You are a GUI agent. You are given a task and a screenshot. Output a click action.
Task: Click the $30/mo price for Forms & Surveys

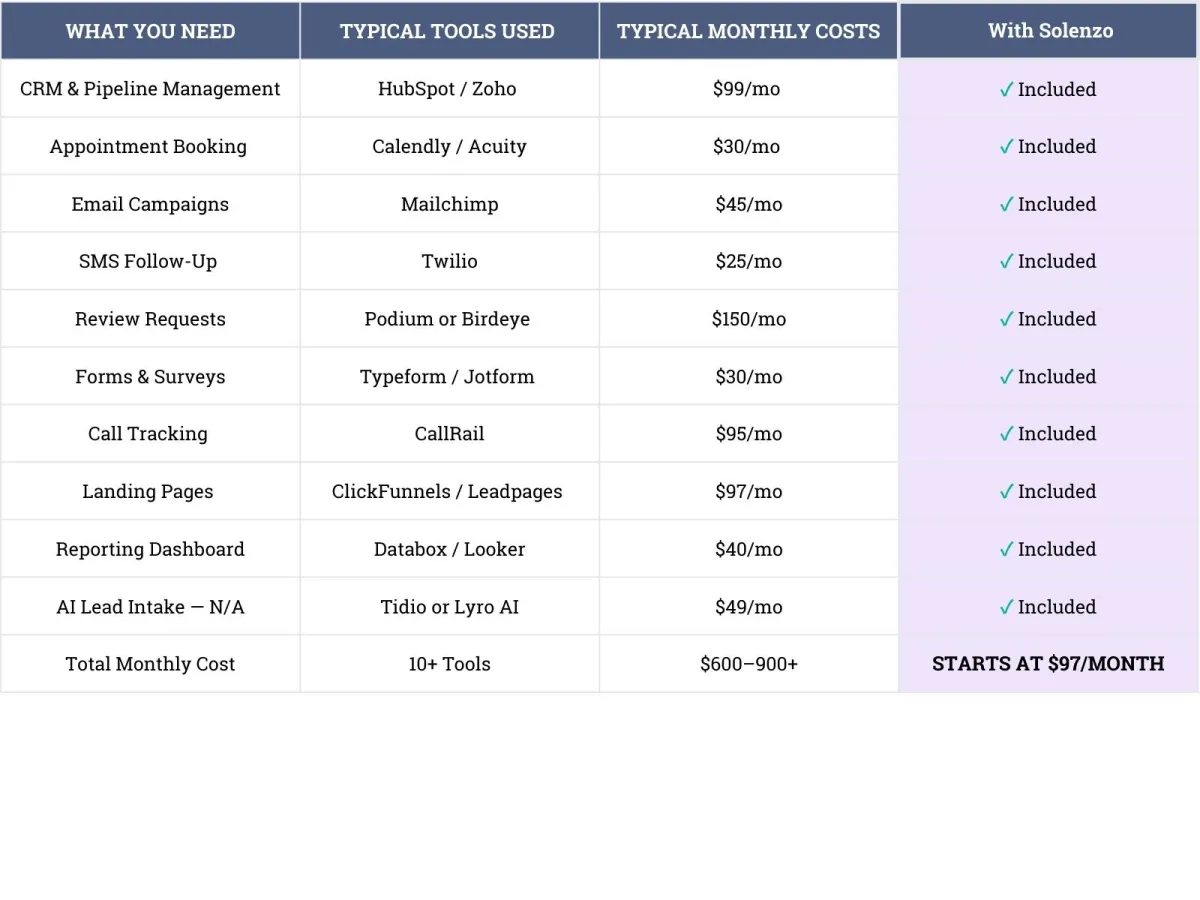[747, 377]
